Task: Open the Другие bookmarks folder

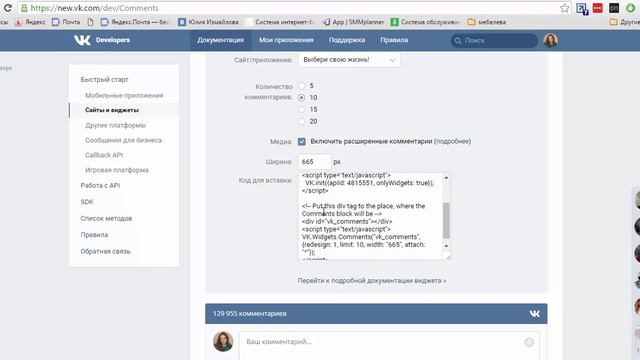Action: tap(624, 22)
